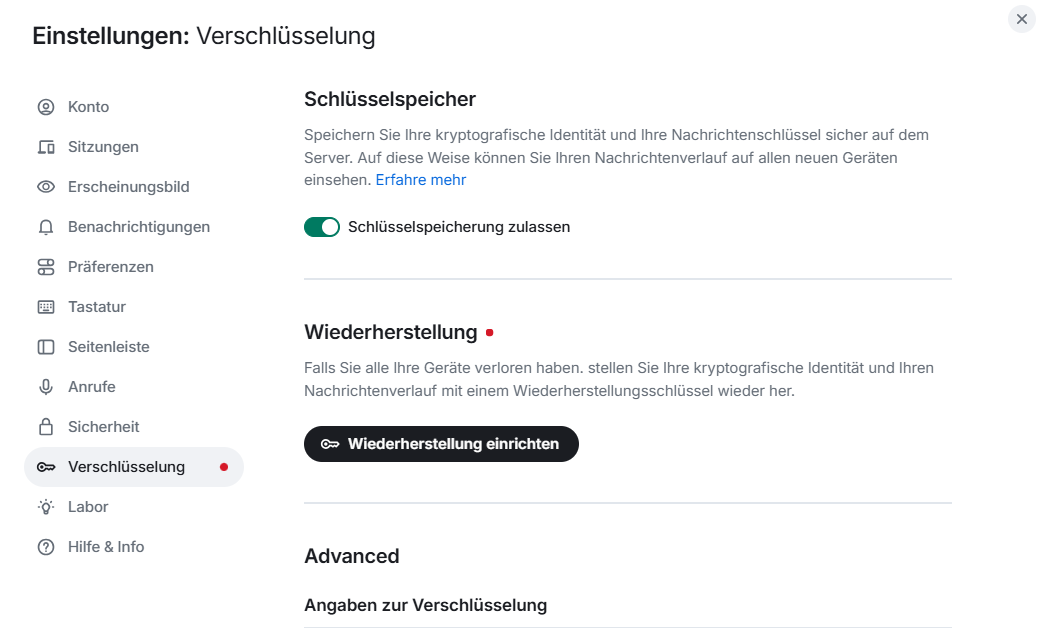1047x629 pixels.
Task: Switch to the Sicherheit settings section
Action: [x=105, y=426]
